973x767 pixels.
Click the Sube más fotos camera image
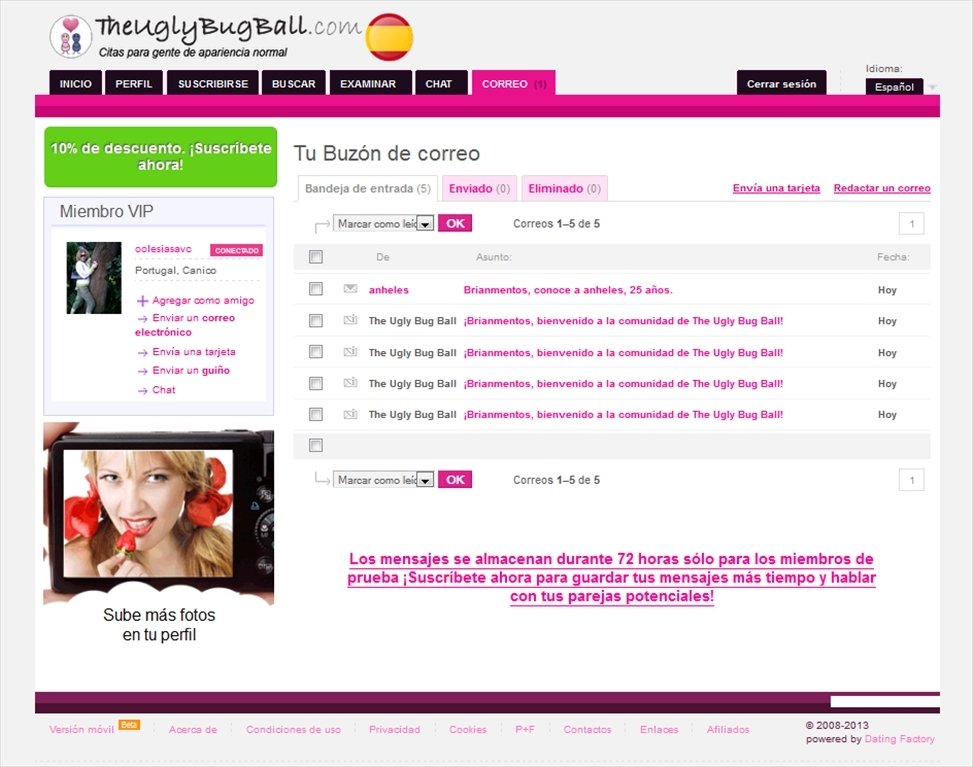(159, 514)
